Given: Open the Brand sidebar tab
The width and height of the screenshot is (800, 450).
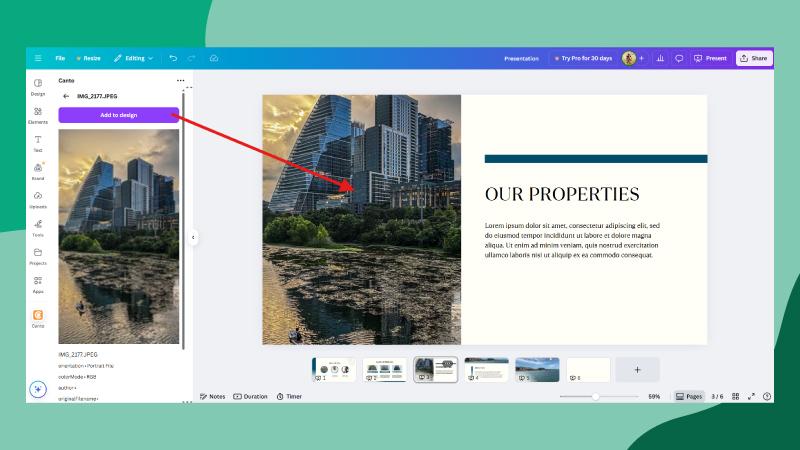Looking at the screenshot, I should click(x=38, y=171).
